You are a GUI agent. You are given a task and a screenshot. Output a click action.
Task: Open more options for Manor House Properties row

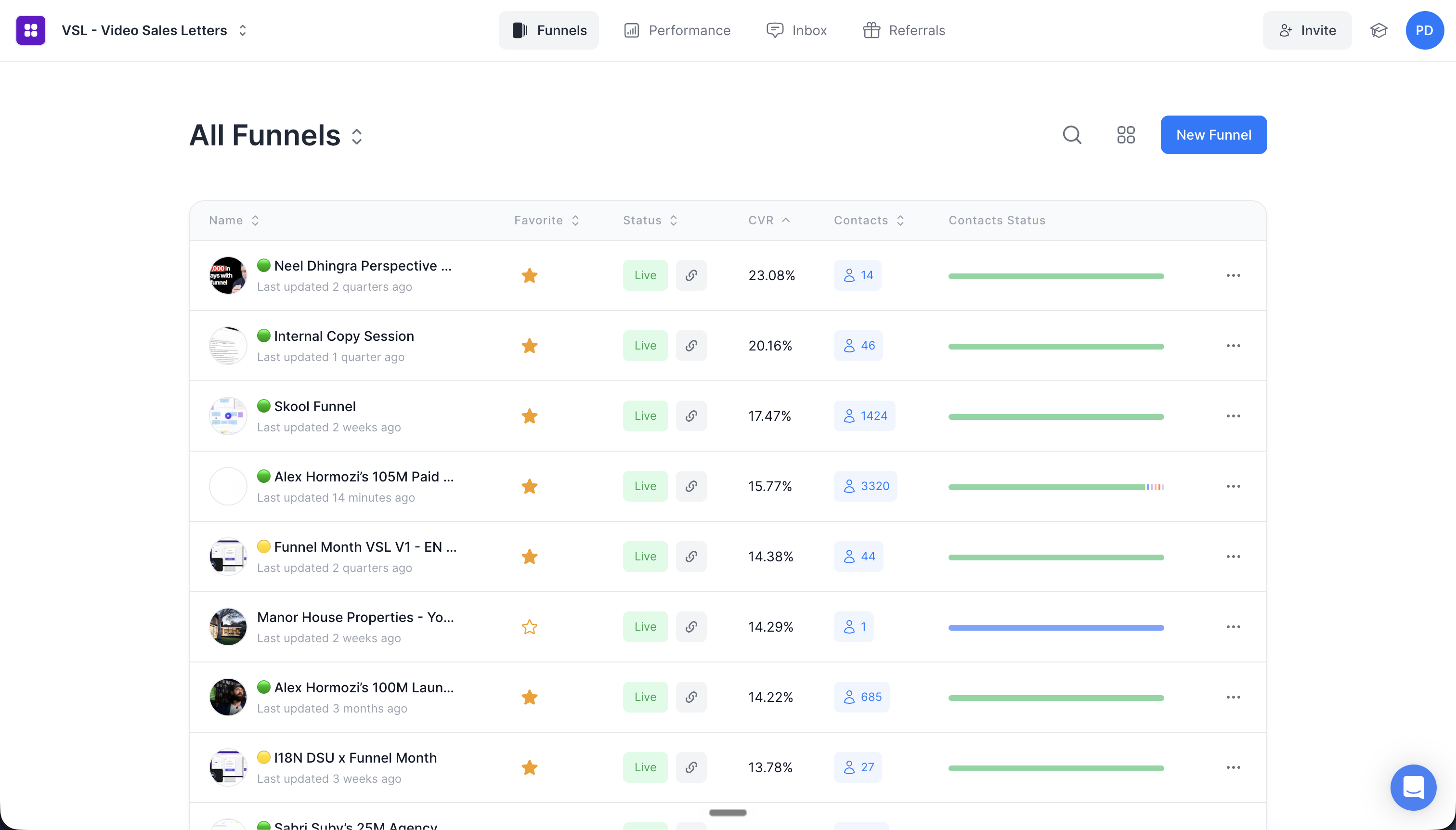click(x=1233, y=626)
